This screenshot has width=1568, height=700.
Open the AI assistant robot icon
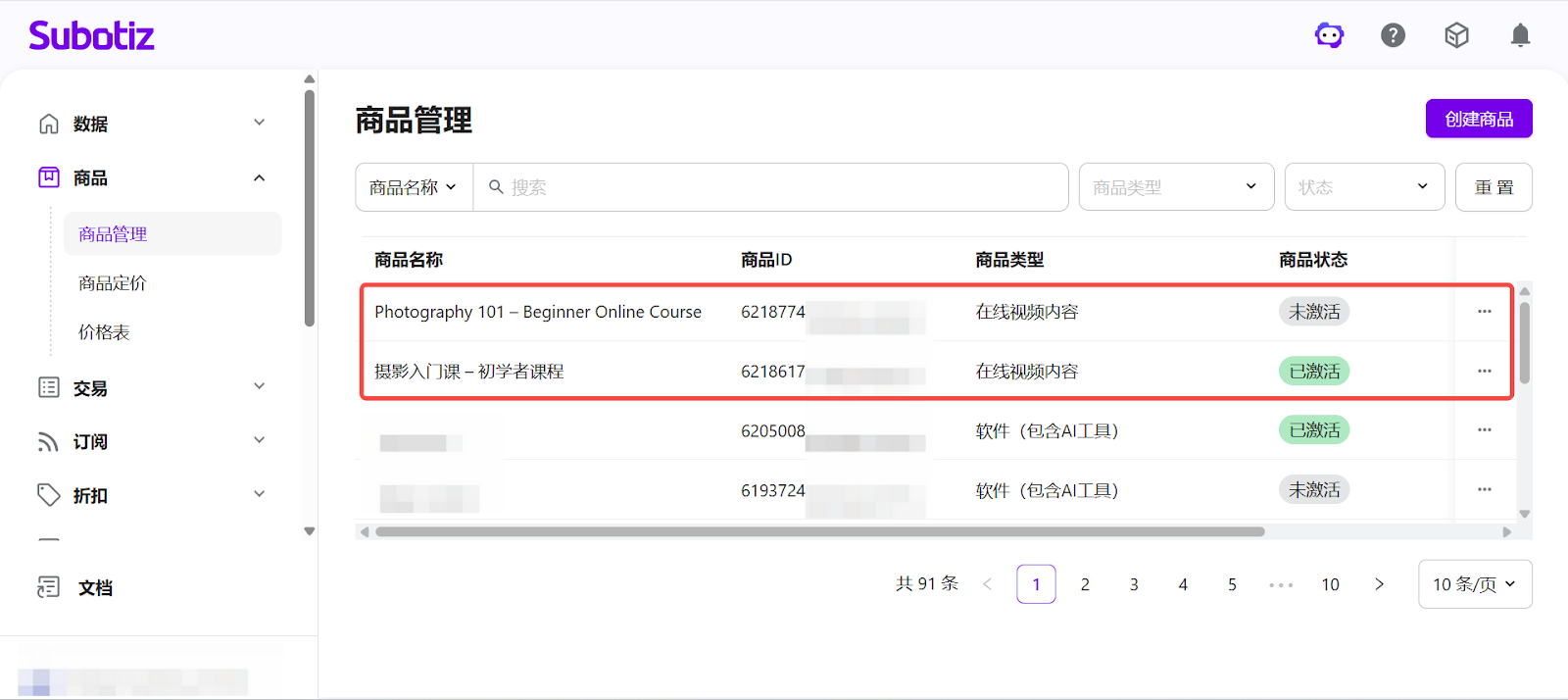1329,36
